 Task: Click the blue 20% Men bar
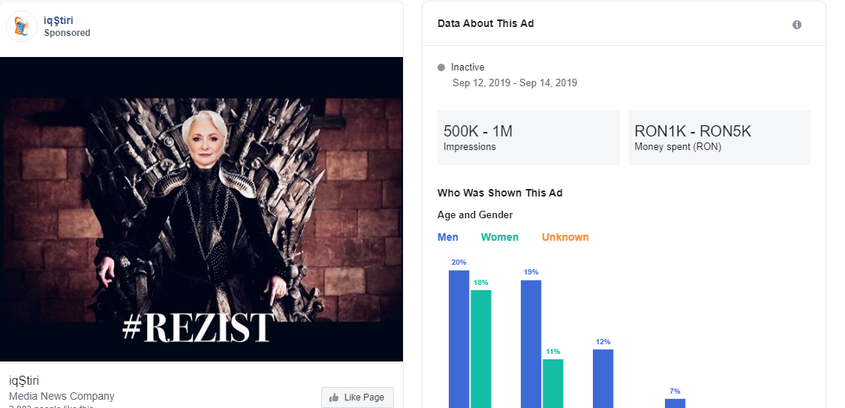coord(459,338)
